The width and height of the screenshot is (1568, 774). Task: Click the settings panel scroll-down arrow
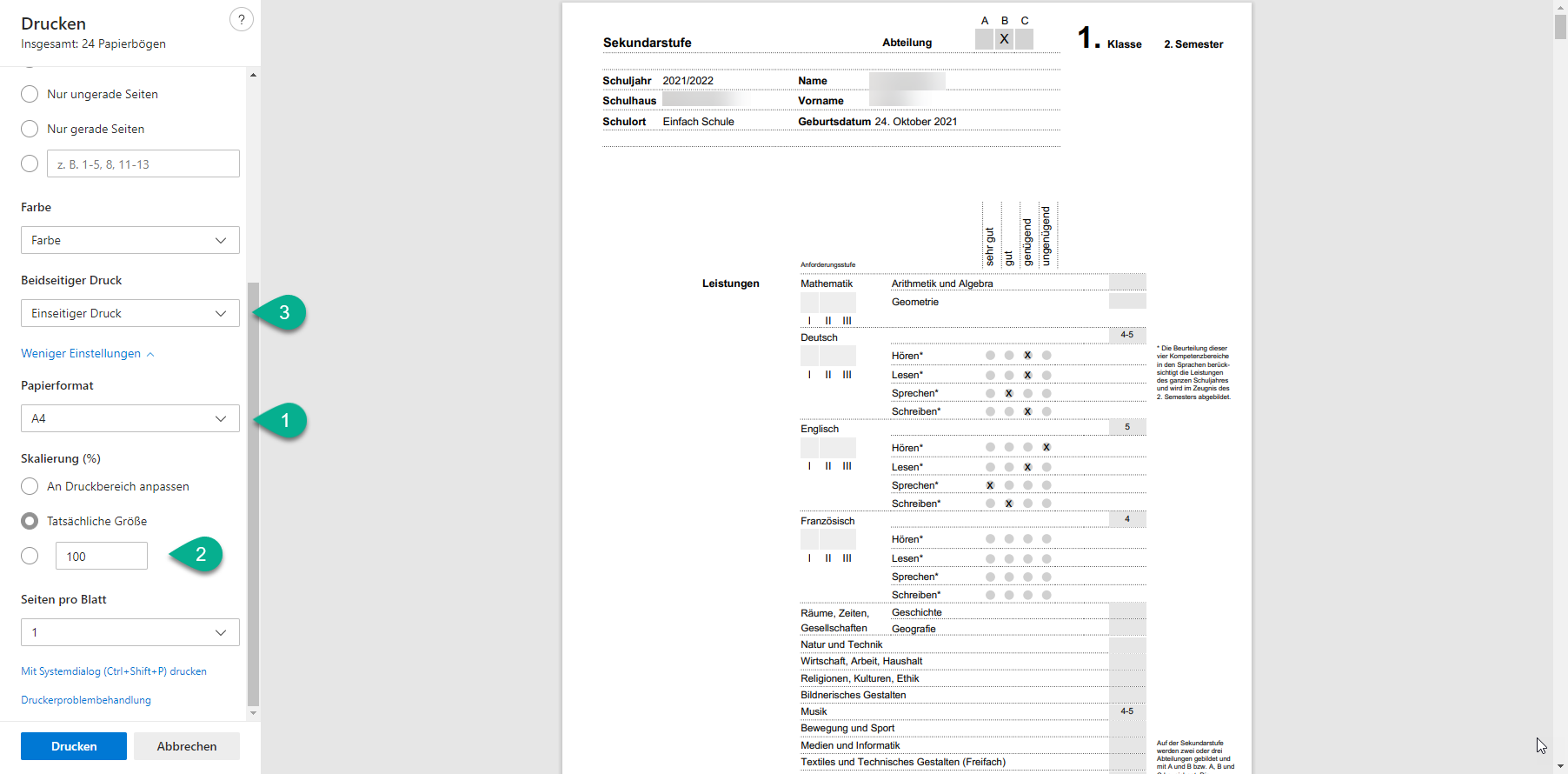[x=253, y=713]
